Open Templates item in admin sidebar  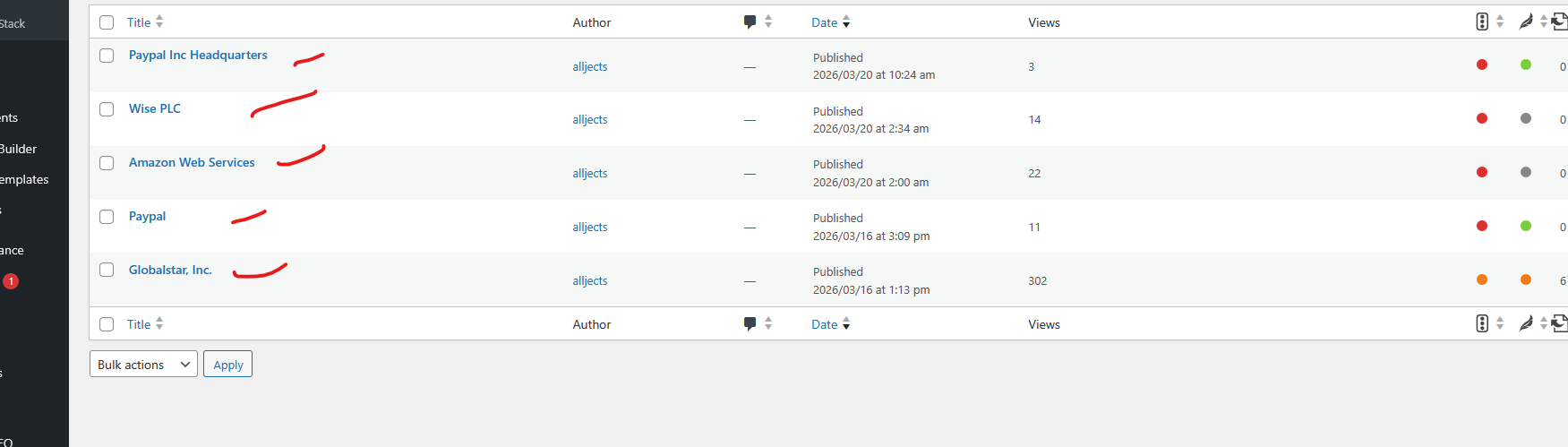[24, 179]
